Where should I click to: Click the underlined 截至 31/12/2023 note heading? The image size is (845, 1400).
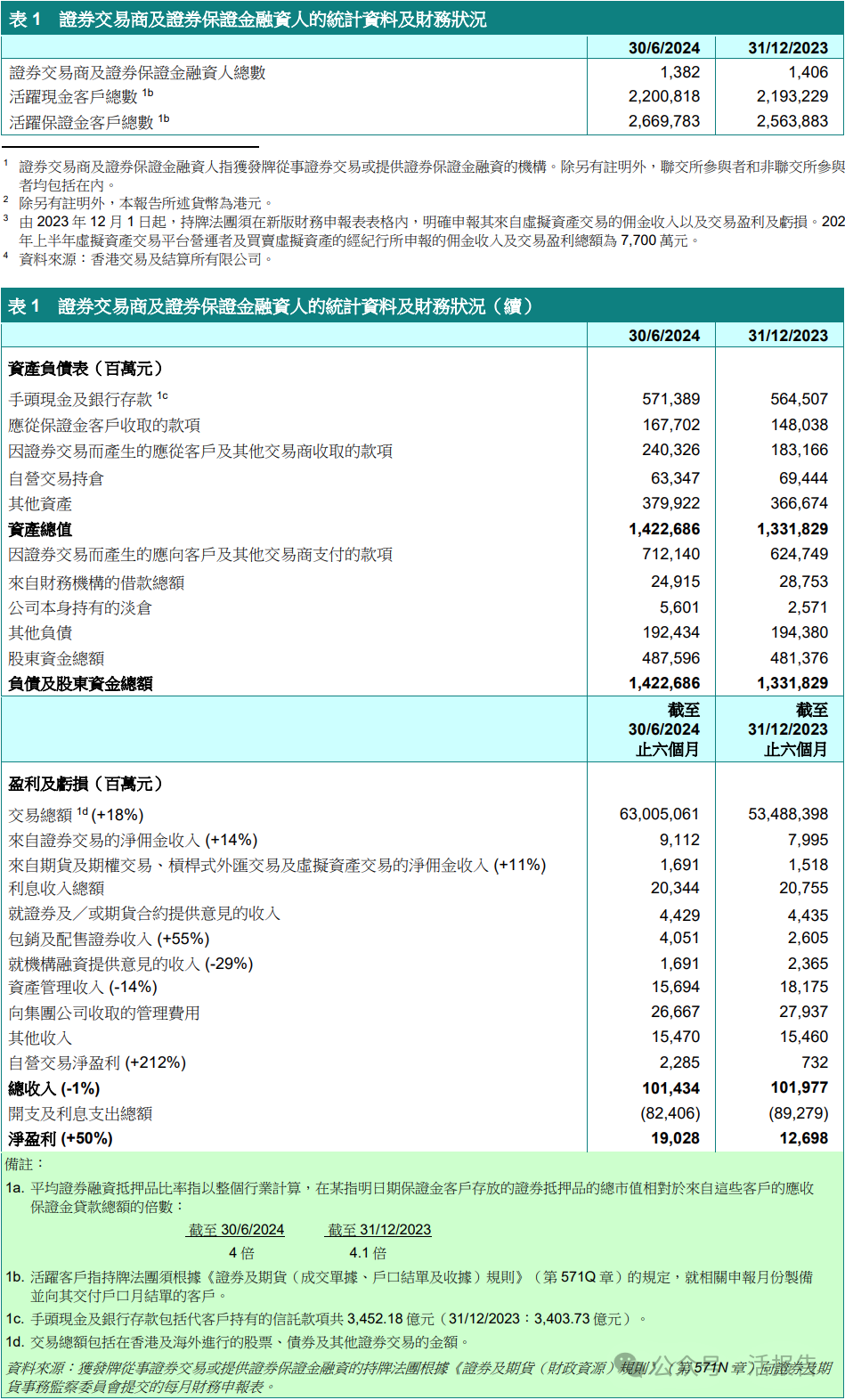[378, 1230]
